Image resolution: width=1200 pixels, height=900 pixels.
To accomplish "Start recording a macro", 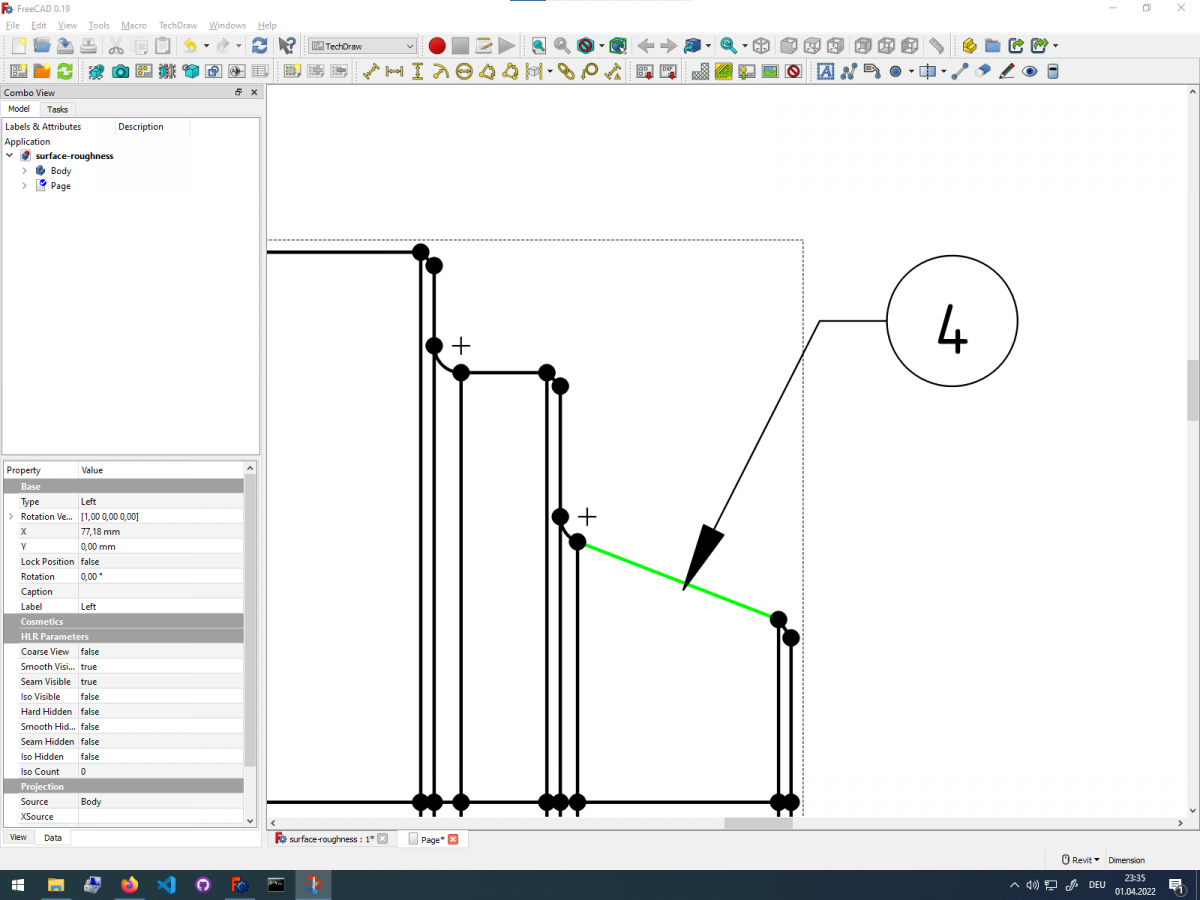I will tap(437, 45).
